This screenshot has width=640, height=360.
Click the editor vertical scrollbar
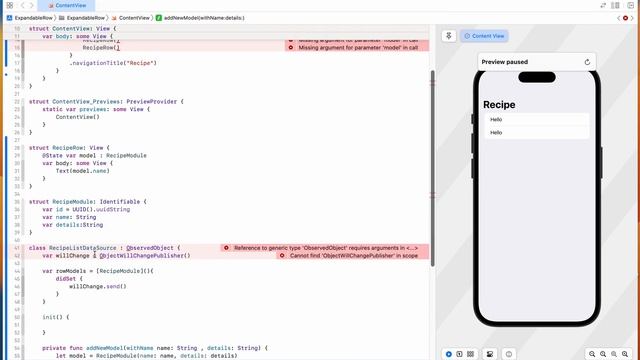(433, 168)
